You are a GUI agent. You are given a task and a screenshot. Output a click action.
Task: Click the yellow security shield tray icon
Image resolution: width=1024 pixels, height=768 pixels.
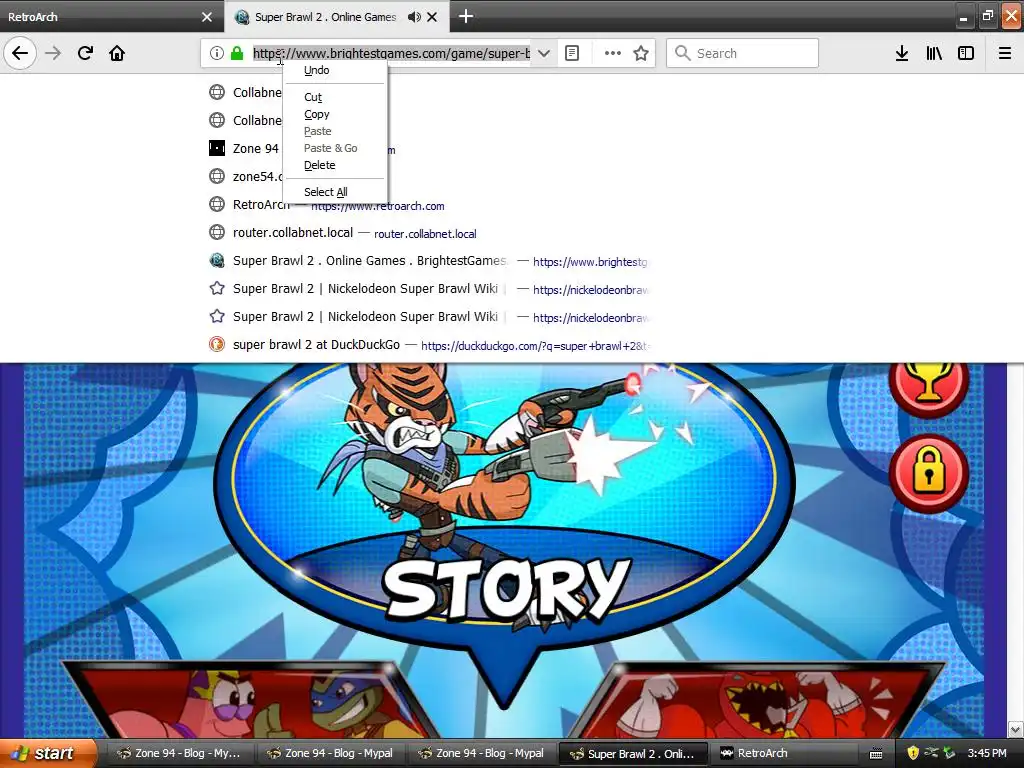point(913,753)
